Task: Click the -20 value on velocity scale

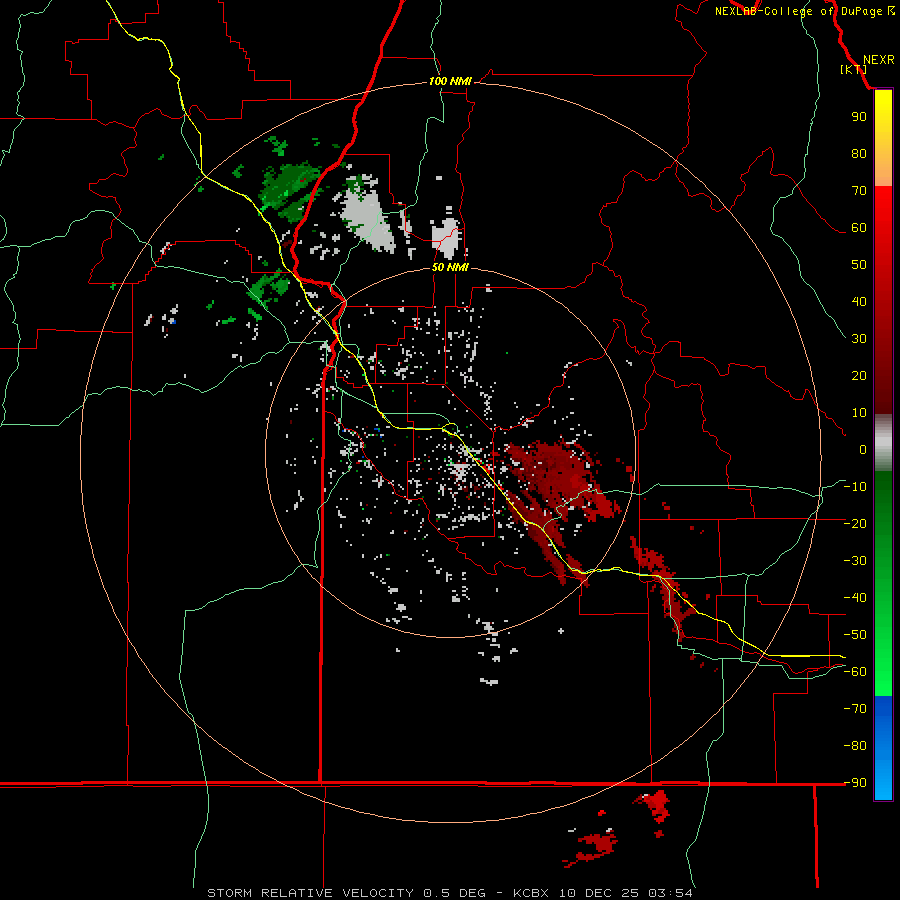Action: click(x=855, y=523)
